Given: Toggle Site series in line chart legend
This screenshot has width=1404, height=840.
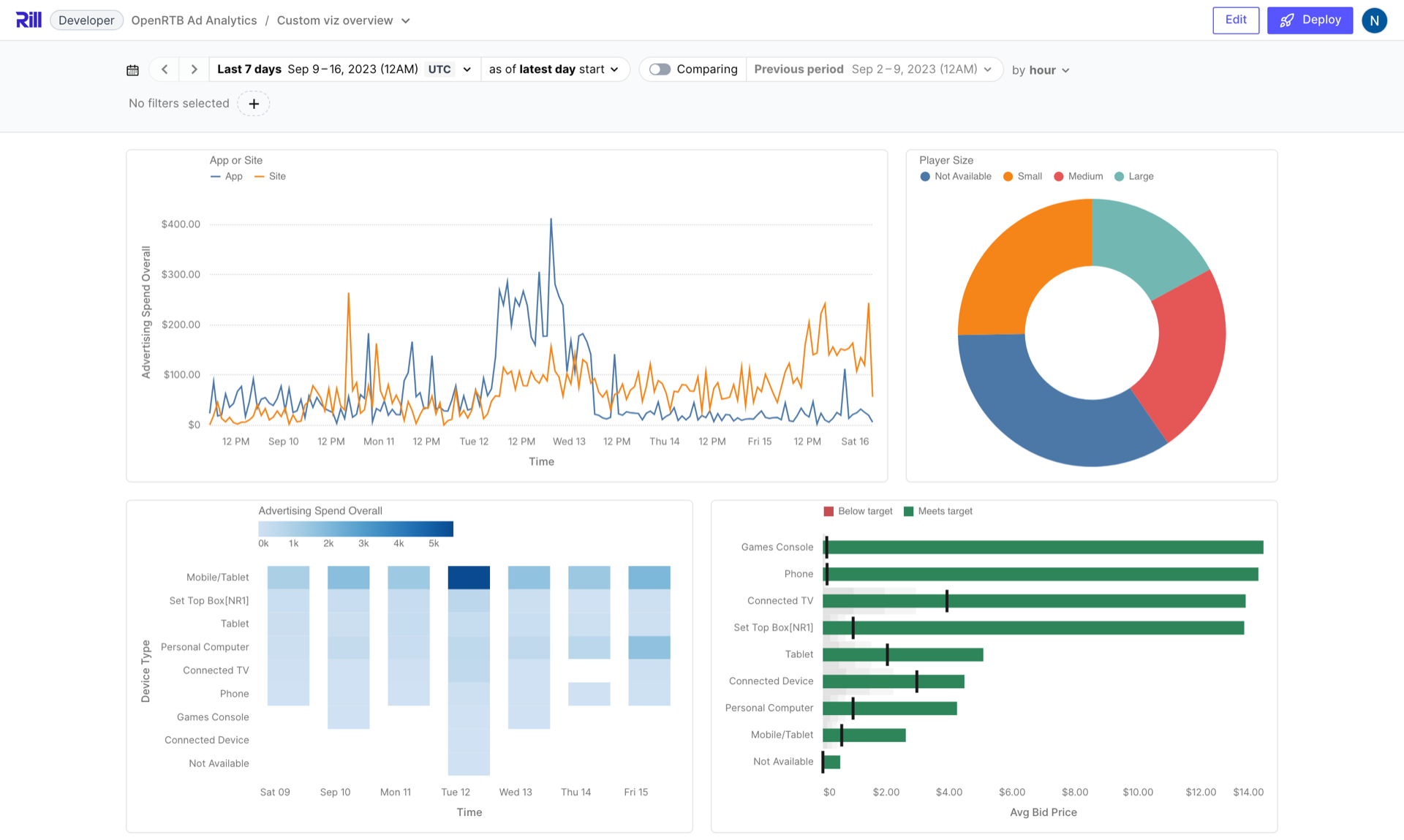Looking at the screenshot, I should (x=271, y=176).
